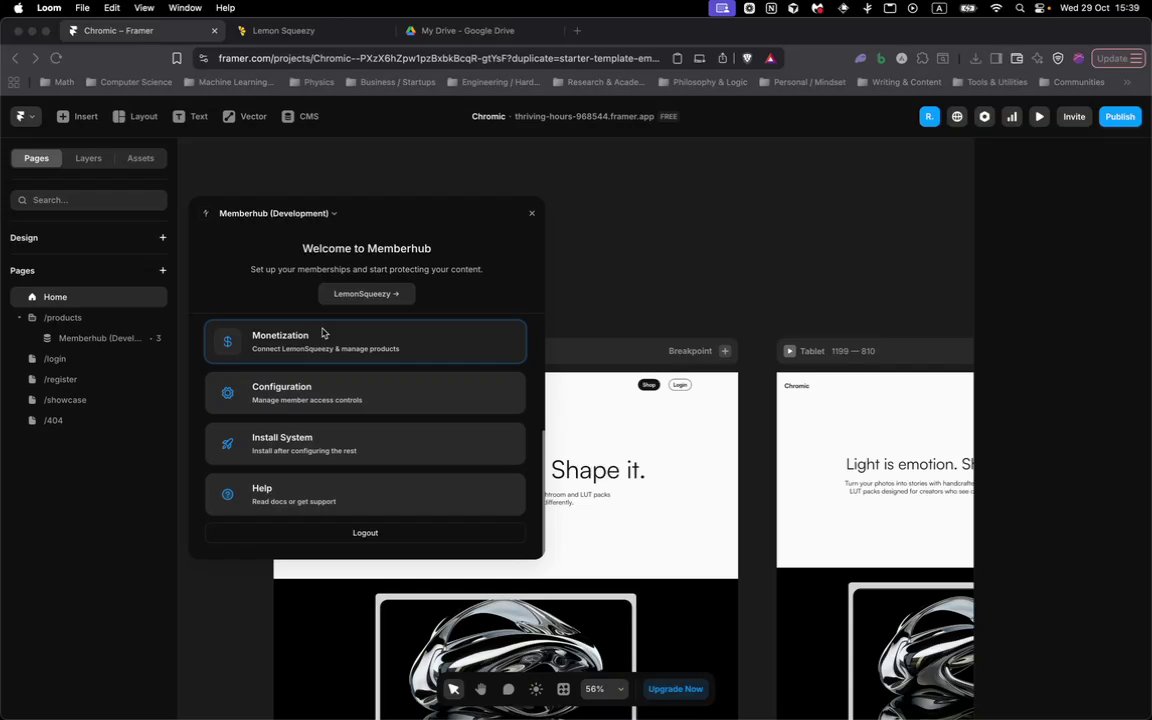
Task: Select the Text tool
Action: click(190, 116)
